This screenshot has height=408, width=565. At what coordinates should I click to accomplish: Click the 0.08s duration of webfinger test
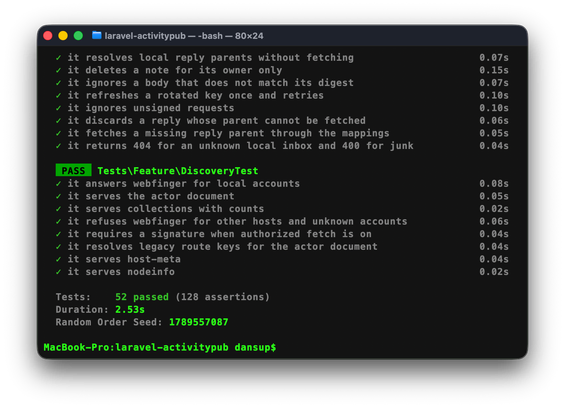coord(494,184)
